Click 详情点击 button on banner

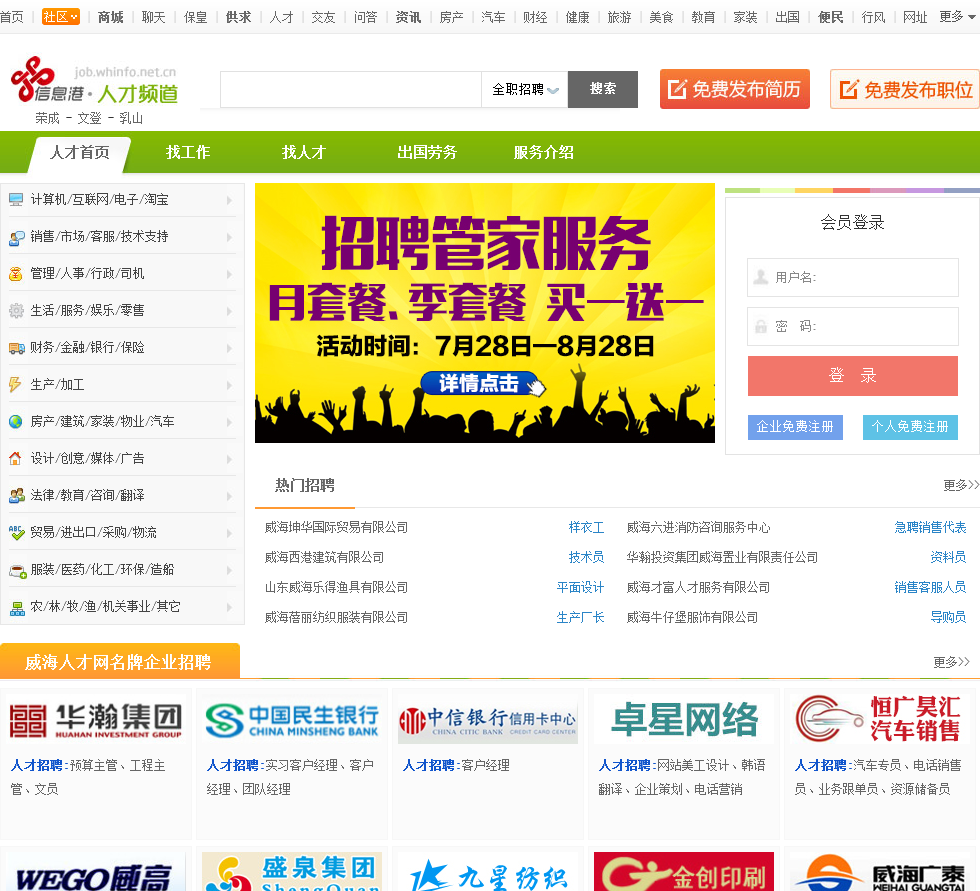[x=479, y=384]
